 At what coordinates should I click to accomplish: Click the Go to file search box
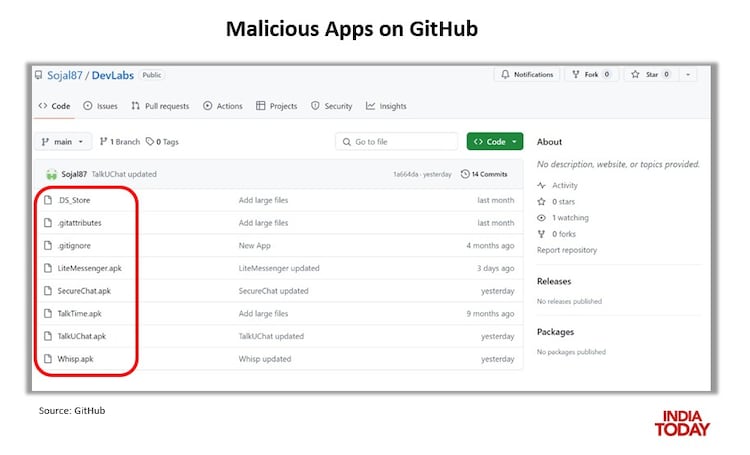(396, 142)
